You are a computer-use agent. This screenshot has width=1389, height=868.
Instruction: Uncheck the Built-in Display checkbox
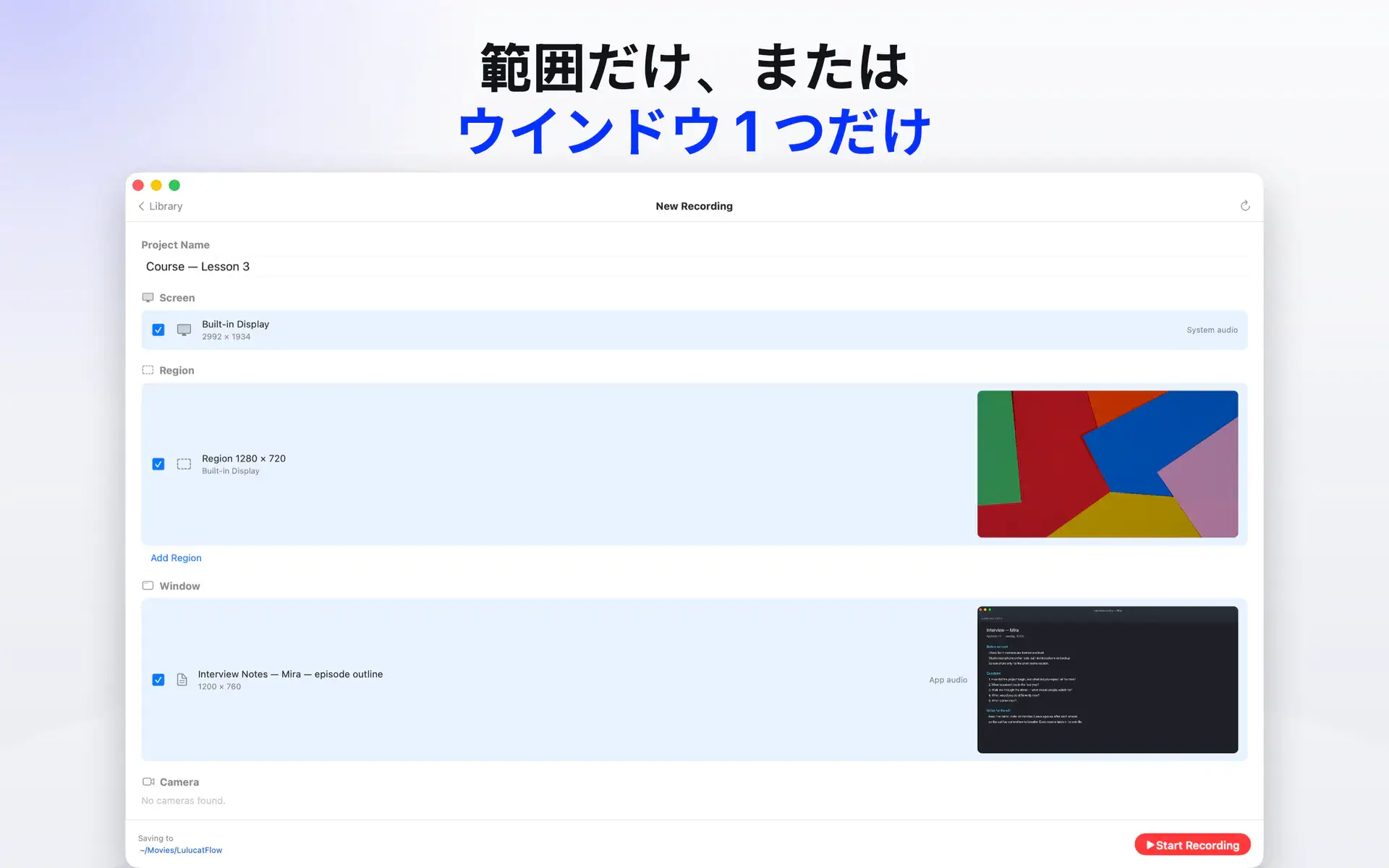158,330
